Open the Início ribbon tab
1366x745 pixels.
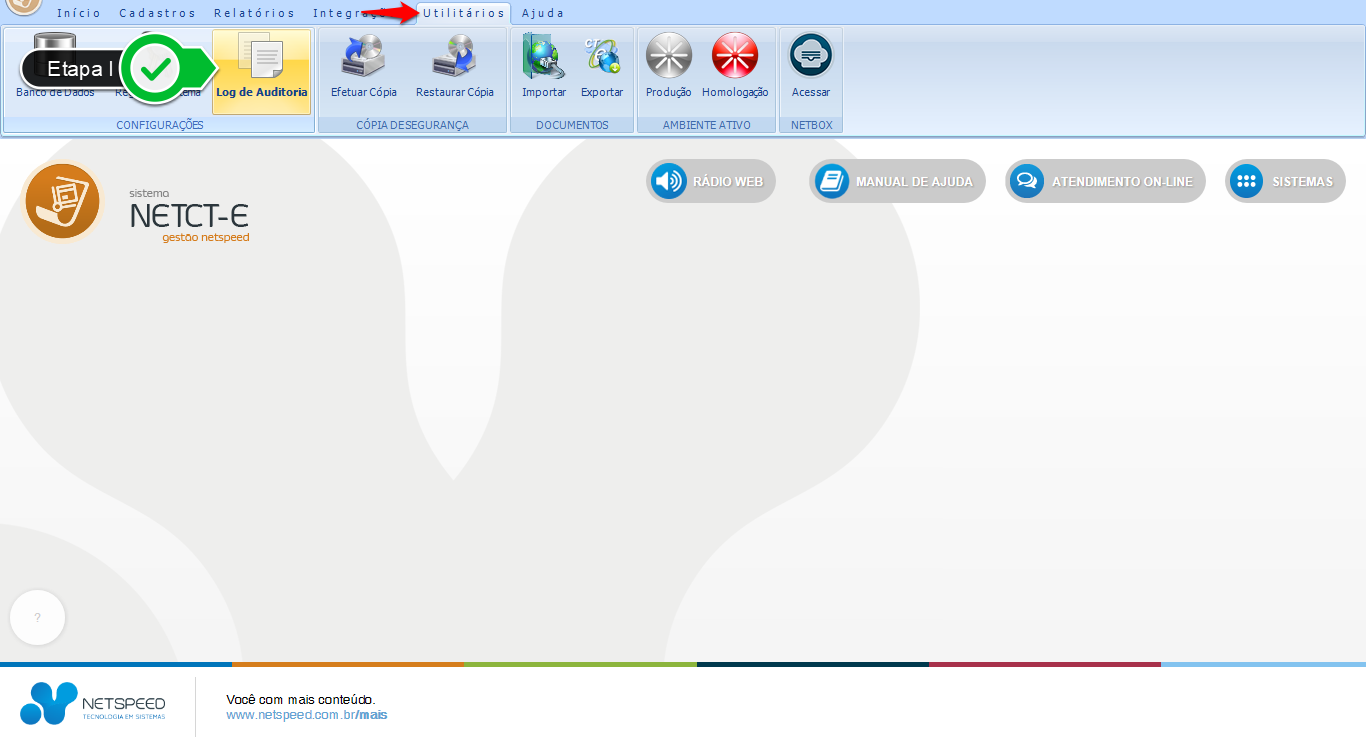pos(79,14)
